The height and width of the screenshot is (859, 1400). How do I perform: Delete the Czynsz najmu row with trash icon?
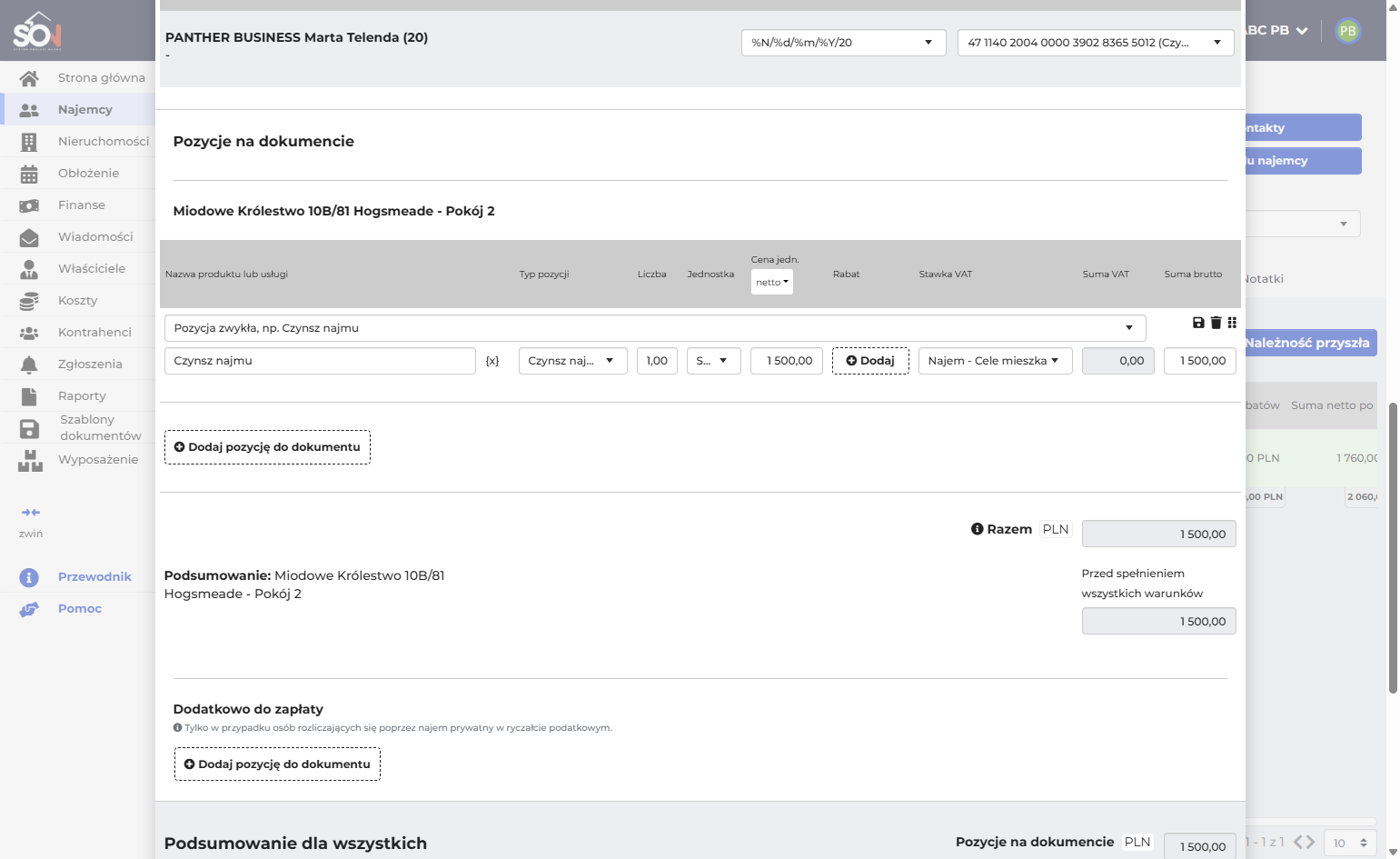click(1216, 323)
